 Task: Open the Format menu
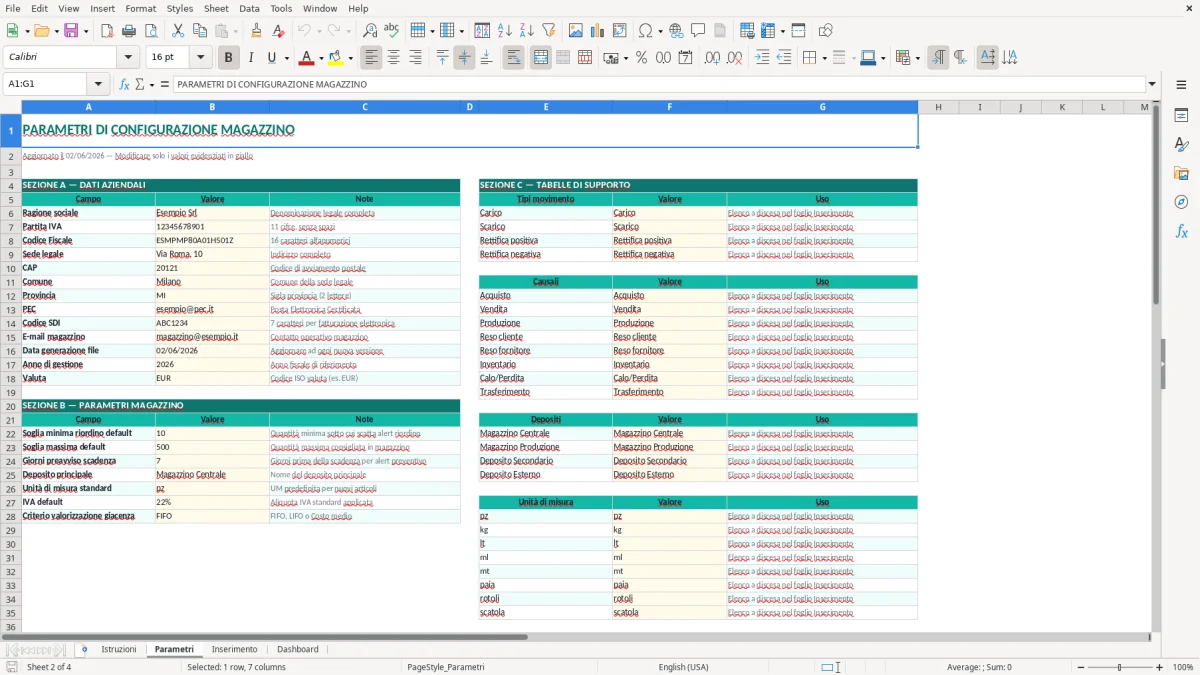click(140, 8)
